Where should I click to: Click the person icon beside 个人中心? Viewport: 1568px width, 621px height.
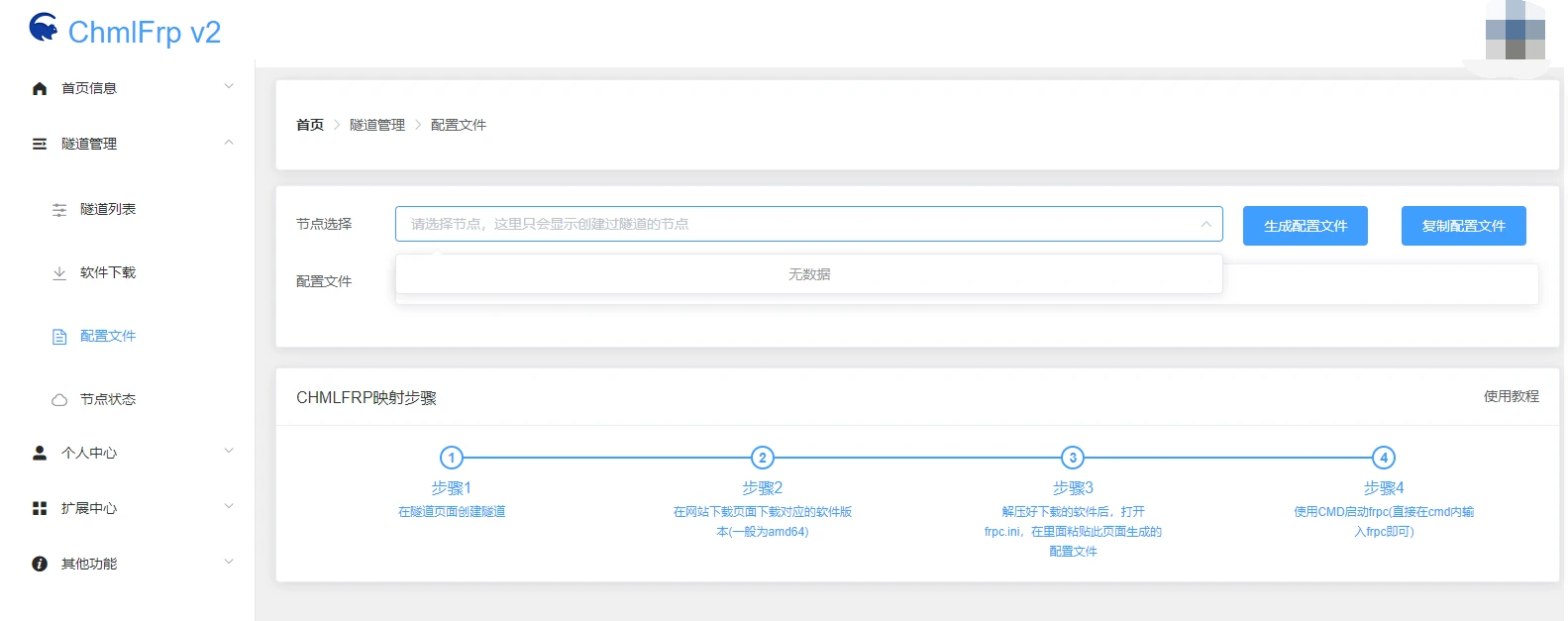point(40,453)
